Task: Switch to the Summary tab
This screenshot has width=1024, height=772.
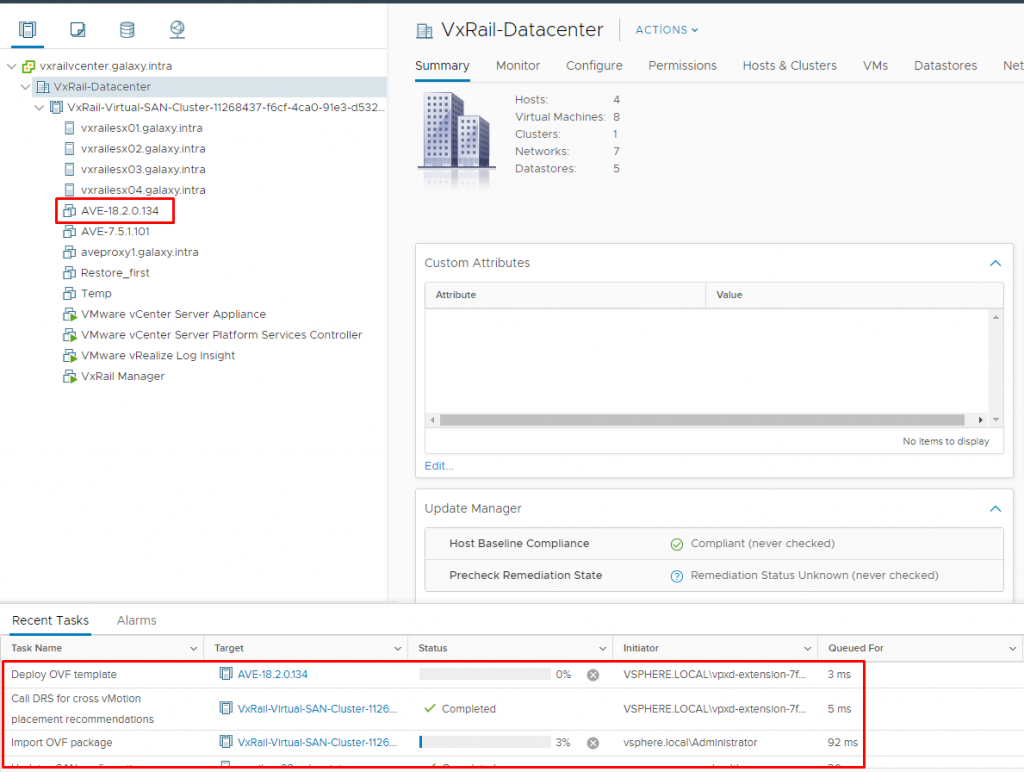Action: [x=442, y=66]
